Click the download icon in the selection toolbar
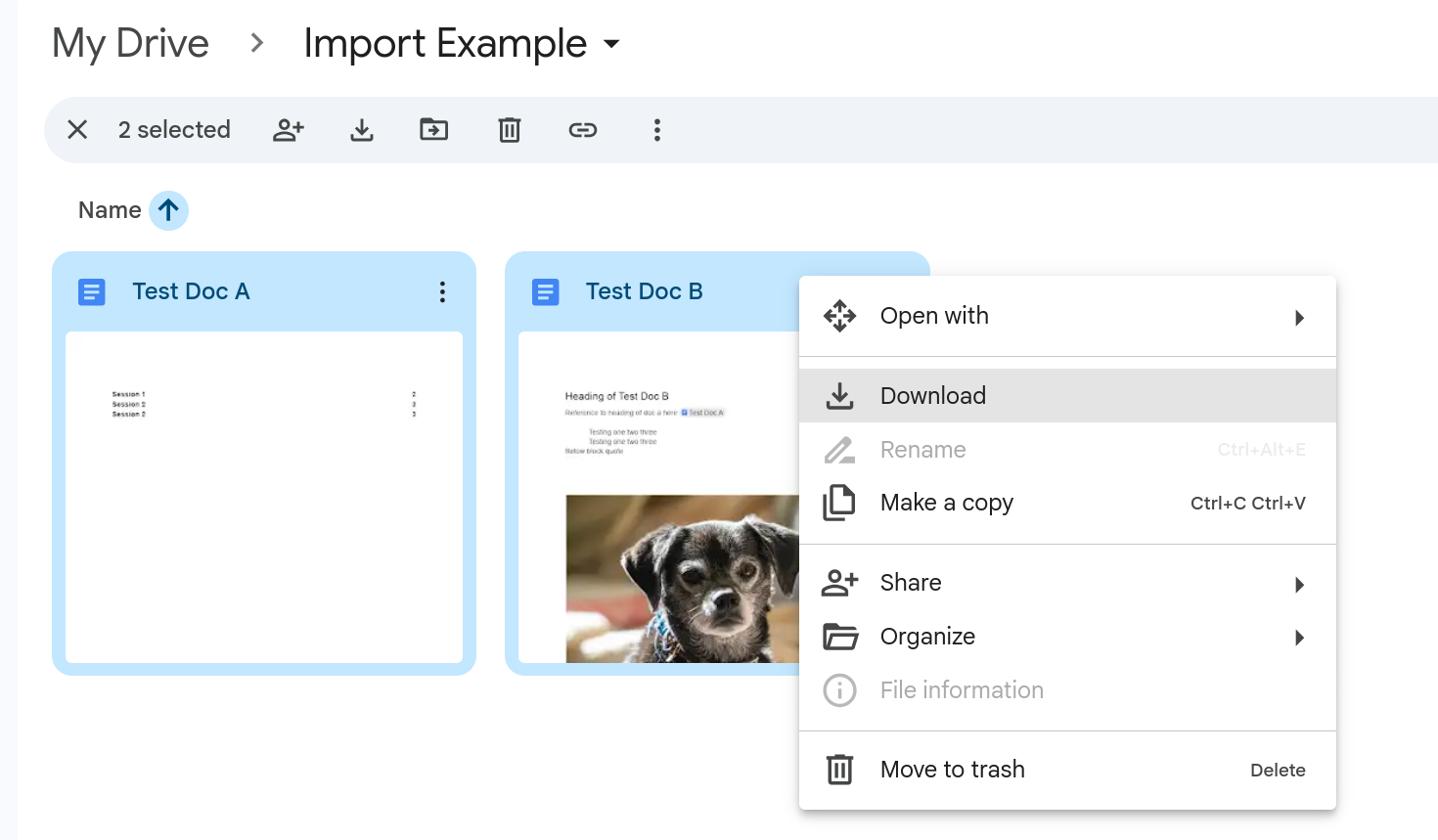The height and width of the screenshot is (840, 1438). pos(362,129)
